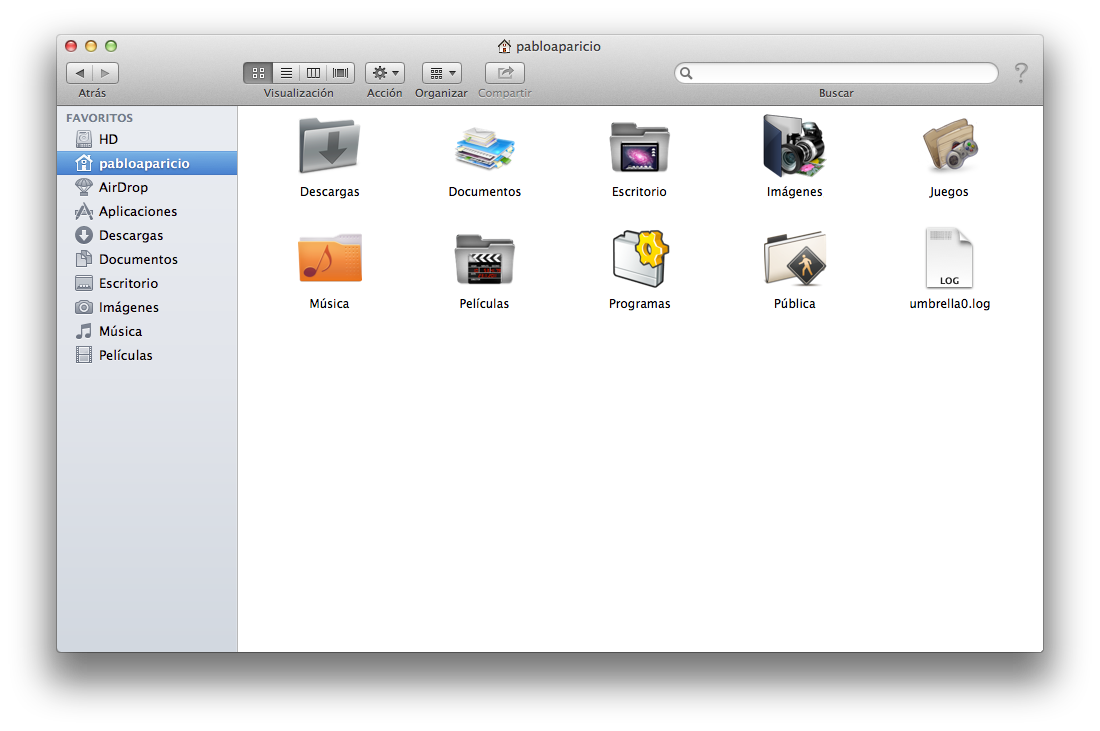This screenshot has width=1100, height=731.
Task: Select AirDrop in the sidebar
Action: point(123,187)
